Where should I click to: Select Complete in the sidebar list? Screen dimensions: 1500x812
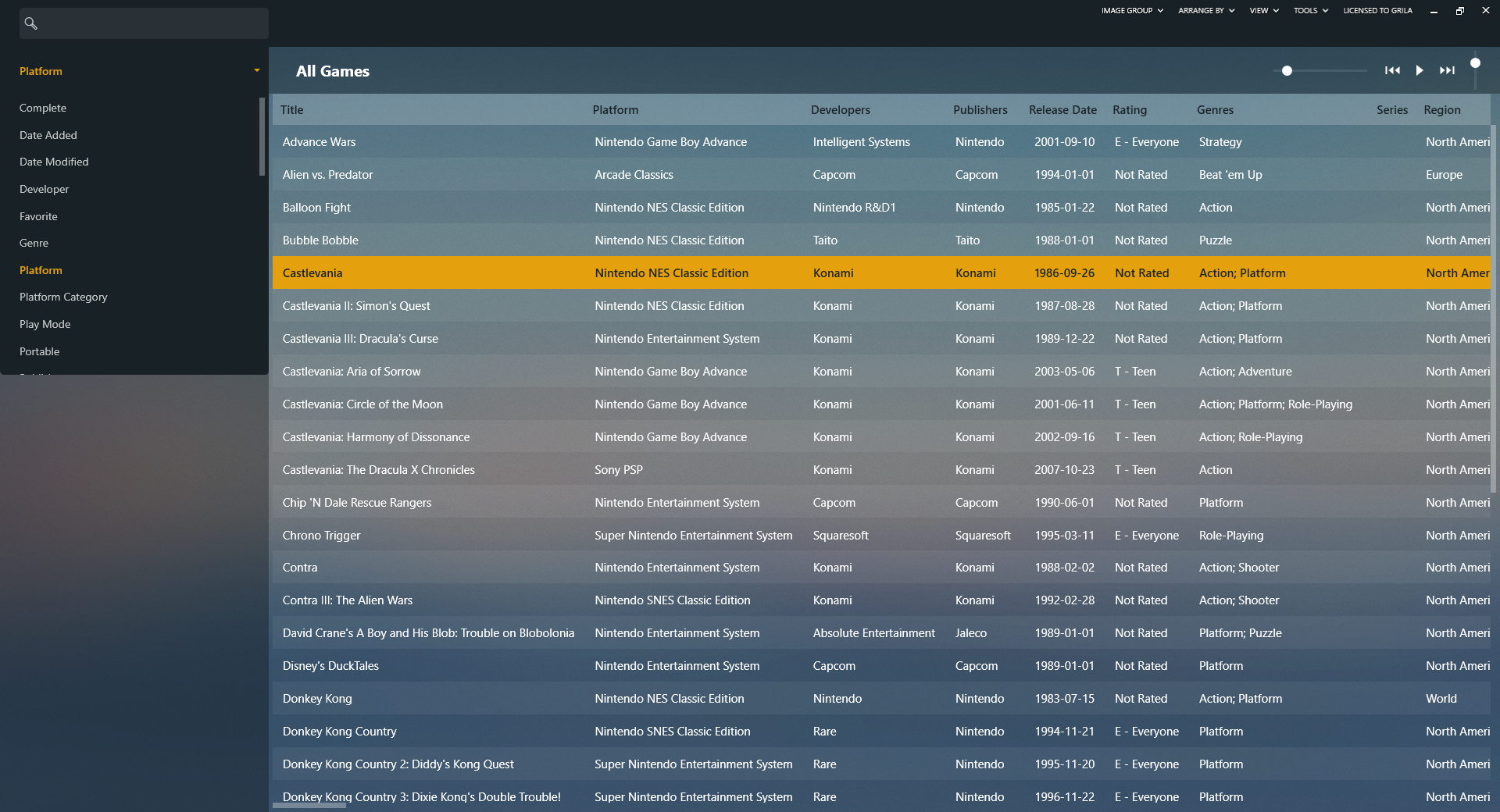pyautogui.click(x=43, y=108)
